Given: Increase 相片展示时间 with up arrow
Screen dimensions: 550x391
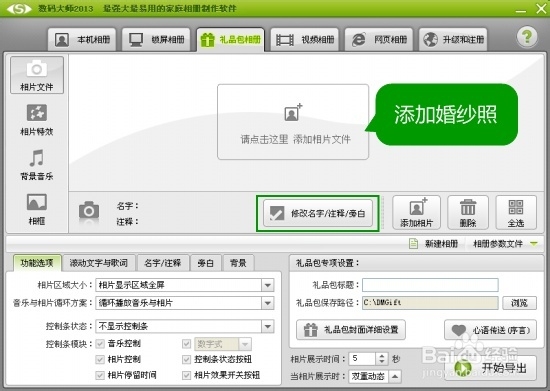Looking at the screenshot, I should (381, 356).
